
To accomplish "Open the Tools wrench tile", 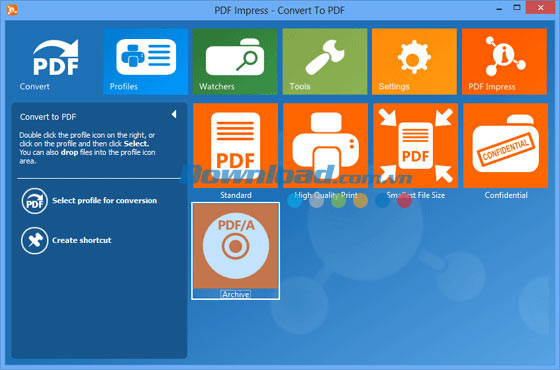I will (325, 62).
